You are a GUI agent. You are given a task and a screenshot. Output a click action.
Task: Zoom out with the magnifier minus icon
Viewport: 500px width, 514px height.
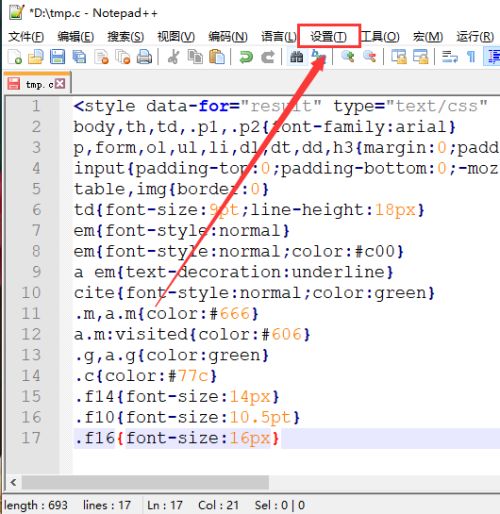369,57
